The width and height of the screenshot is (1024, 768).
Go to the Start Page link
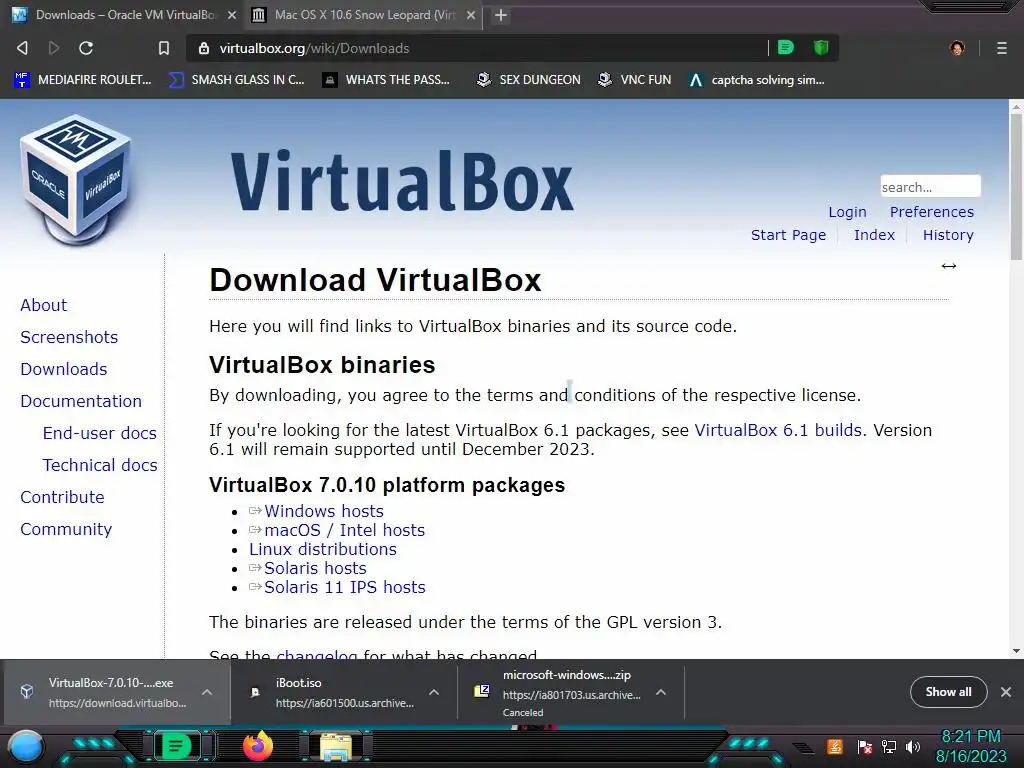click(788, 235)
